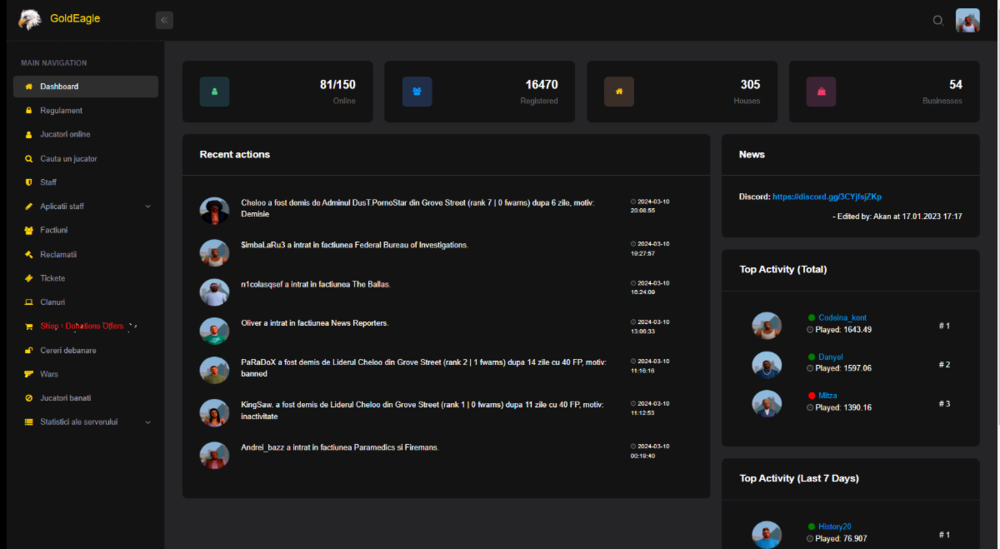Click the Businesses stat icon

821,91
